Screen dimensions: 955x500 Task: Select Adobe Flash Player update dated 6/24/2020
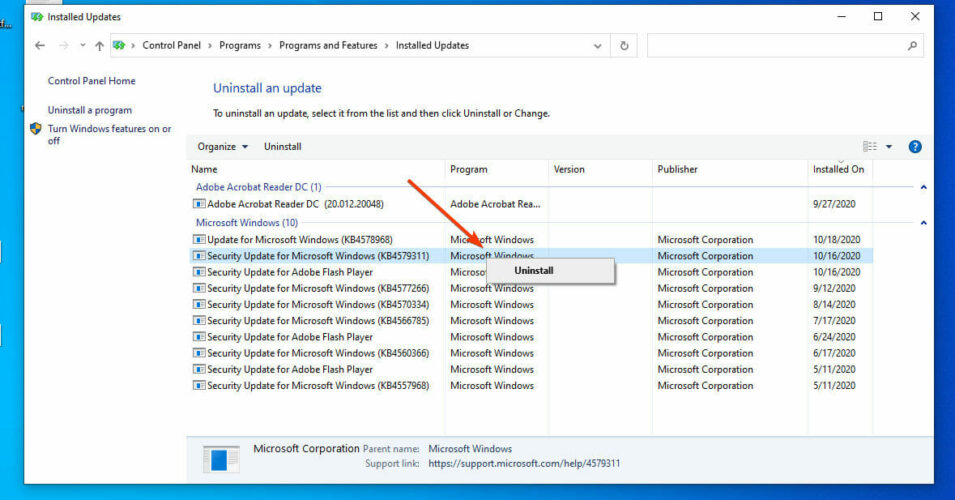coord(531,337)
